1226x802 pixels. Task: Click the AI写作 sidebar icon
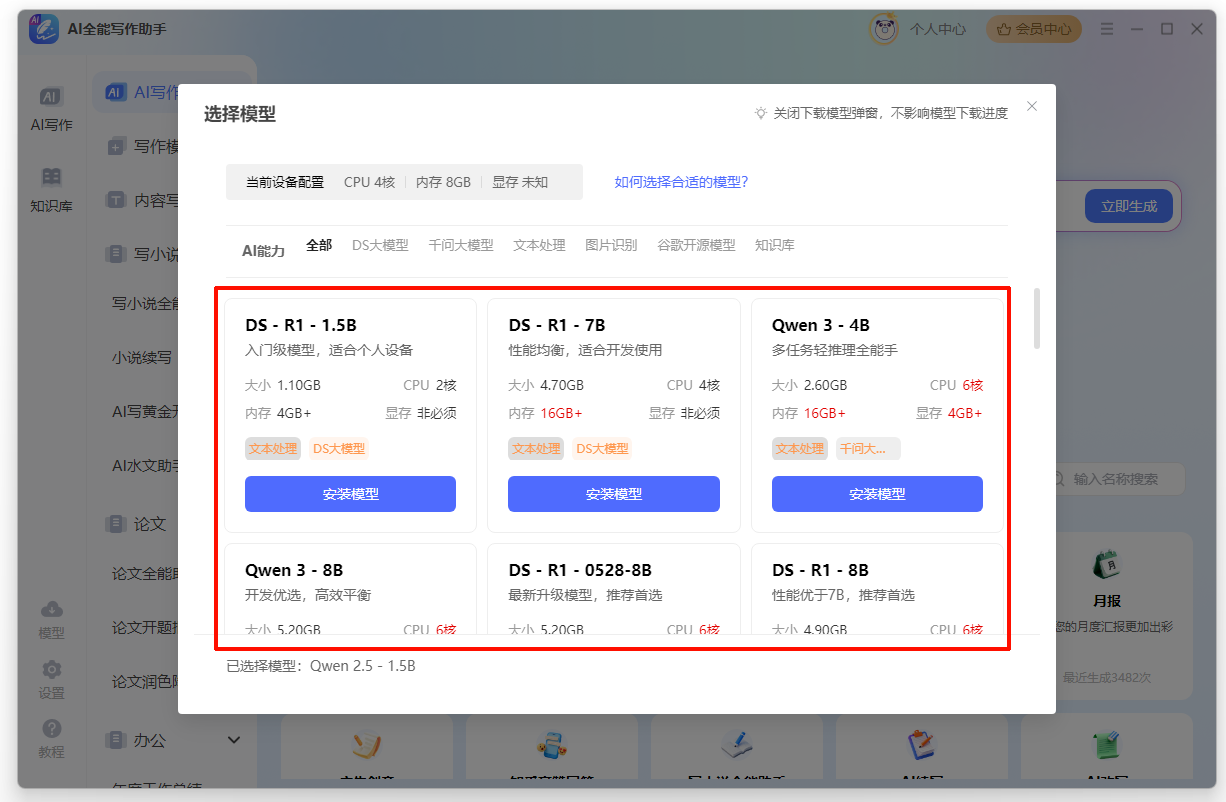click(x=51, y=97)
